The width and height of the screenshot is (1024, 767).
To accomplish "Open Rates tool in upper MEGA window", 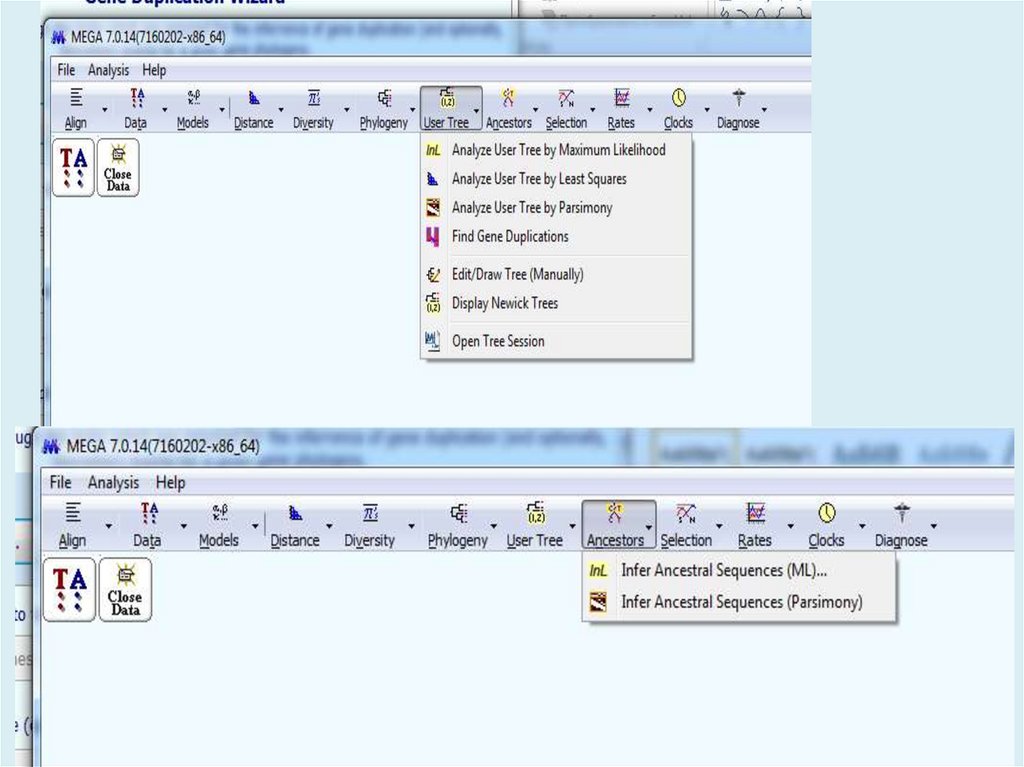I will (621, 108).
